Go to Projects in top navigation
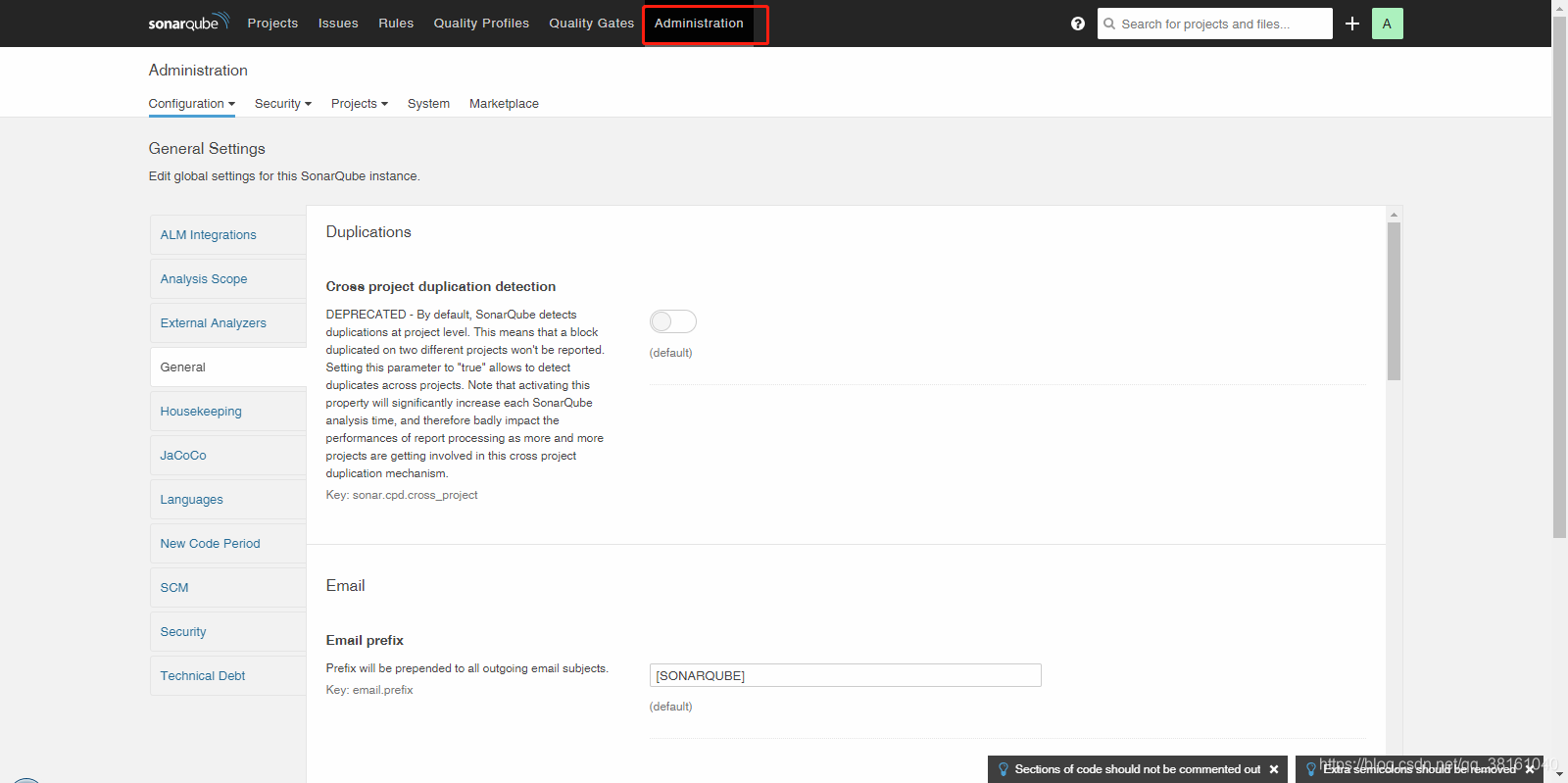1568x783 pixels. click(272, 24)
